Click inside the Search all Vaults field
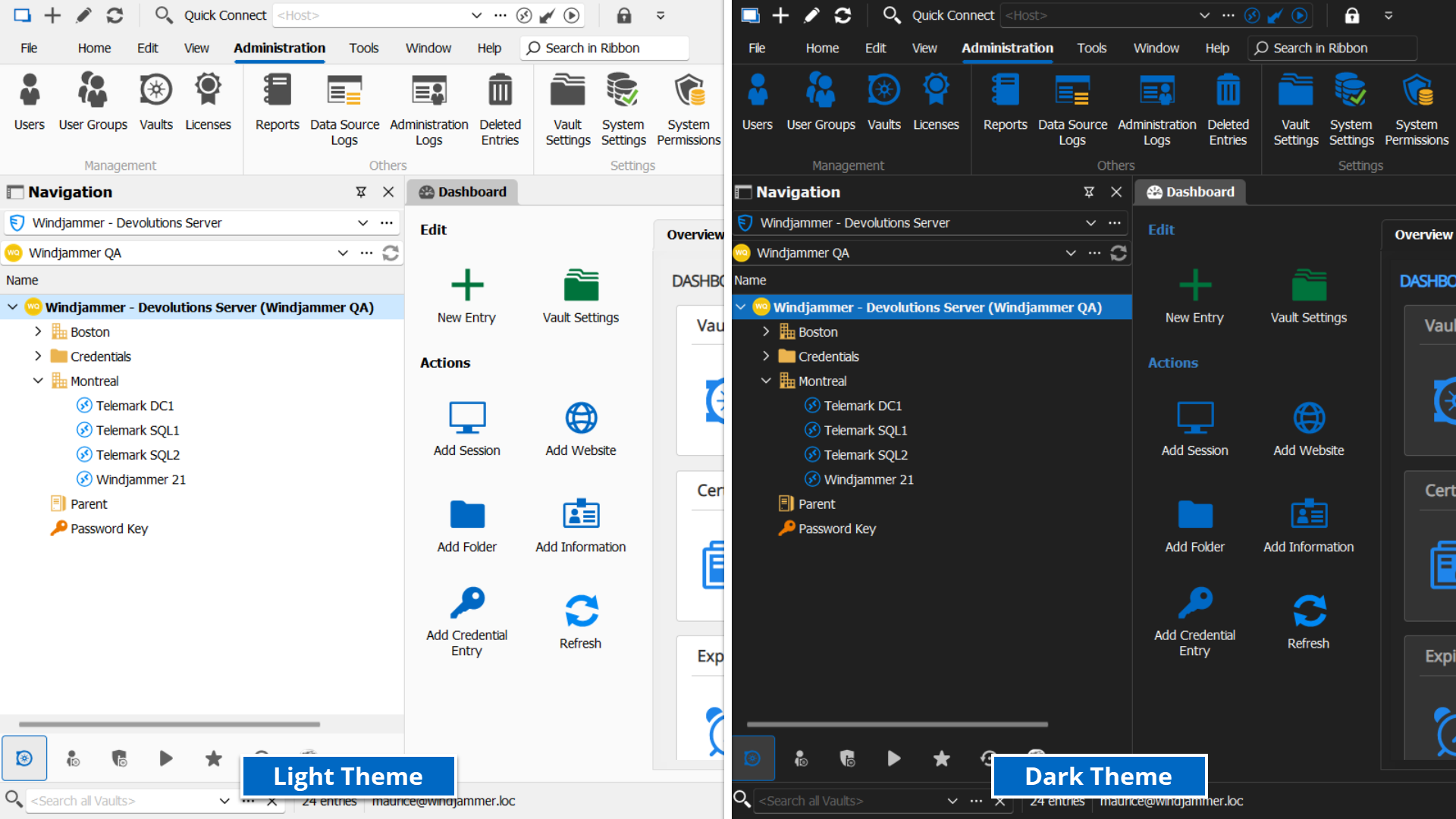This screenshot has height=819, width=1456. pyautogui.click(x=121, y=800)
